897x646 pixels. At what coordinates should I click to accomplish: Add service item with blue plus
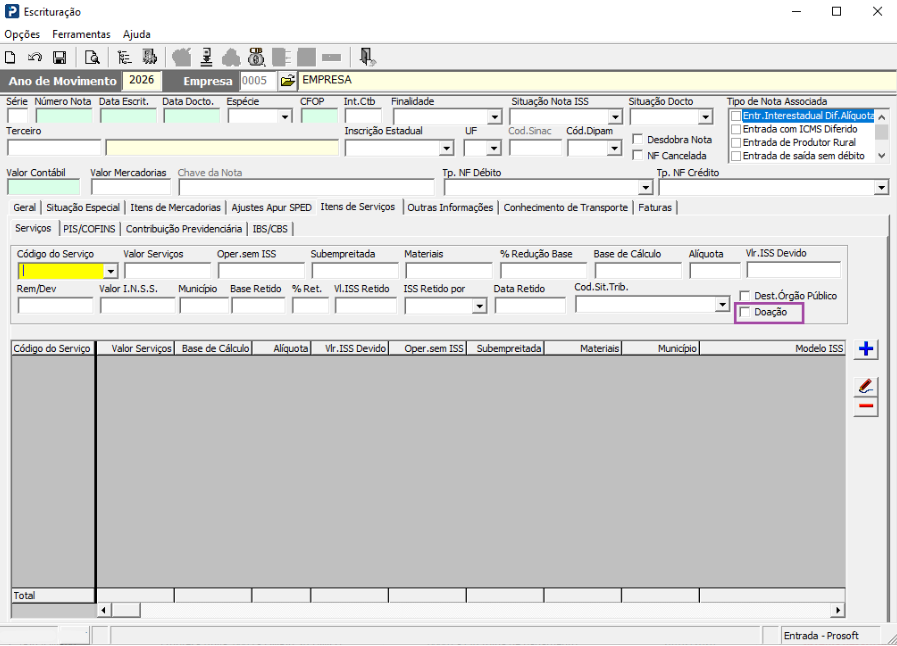click(x=866, y=348)
